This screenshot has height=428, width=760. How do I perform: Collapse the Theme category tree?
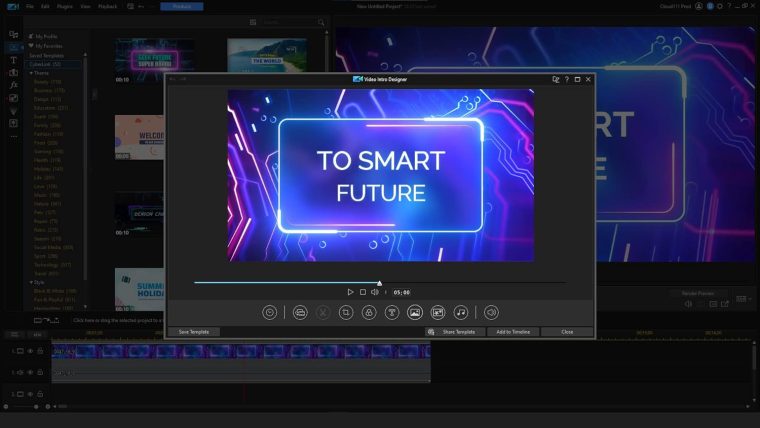[31, 73]
